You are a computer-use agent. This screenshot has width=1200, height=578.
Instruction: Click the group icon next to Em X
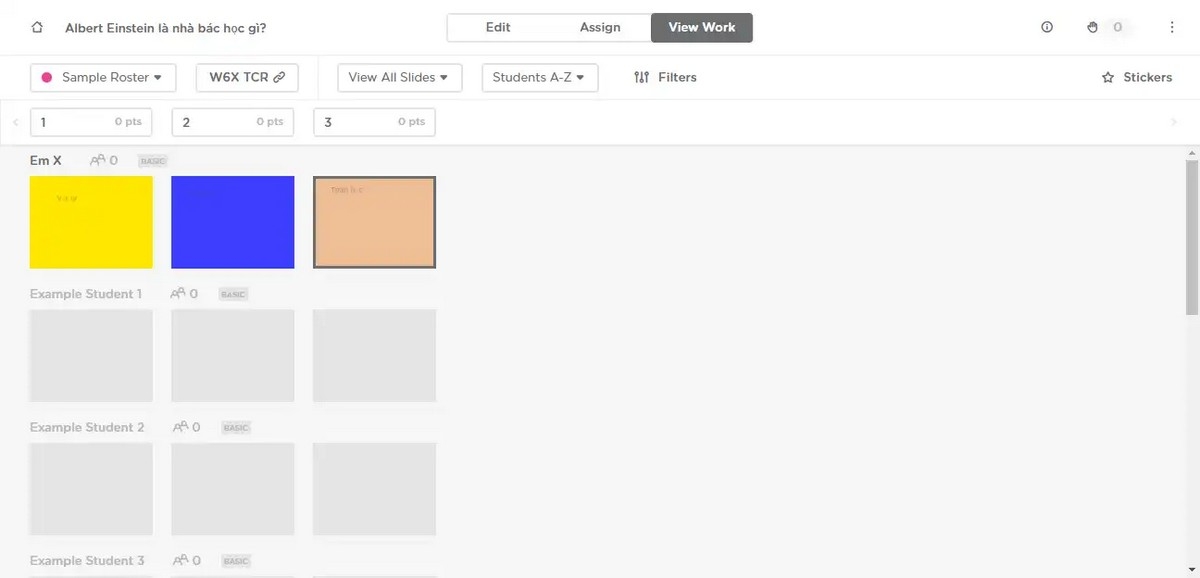(x=97, y=160)
